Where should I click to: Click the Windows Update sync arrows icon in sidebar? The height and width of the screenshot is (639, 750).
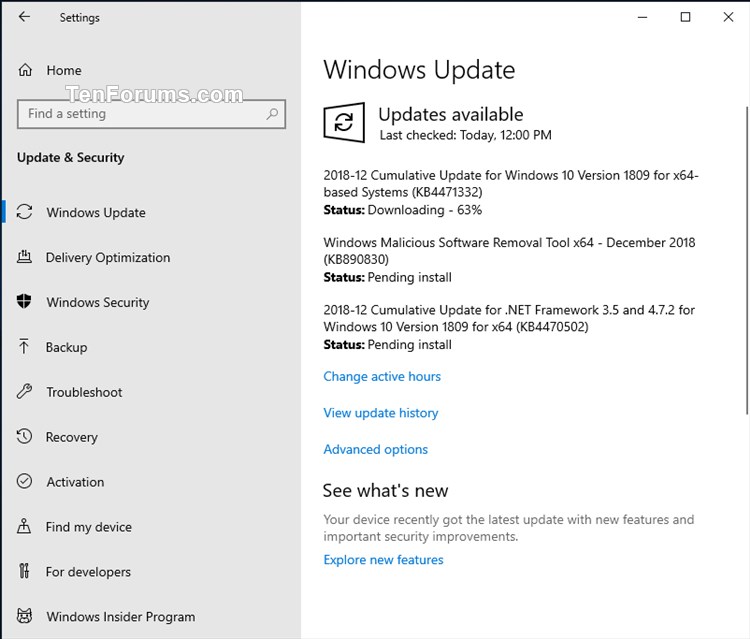(24, 212)
